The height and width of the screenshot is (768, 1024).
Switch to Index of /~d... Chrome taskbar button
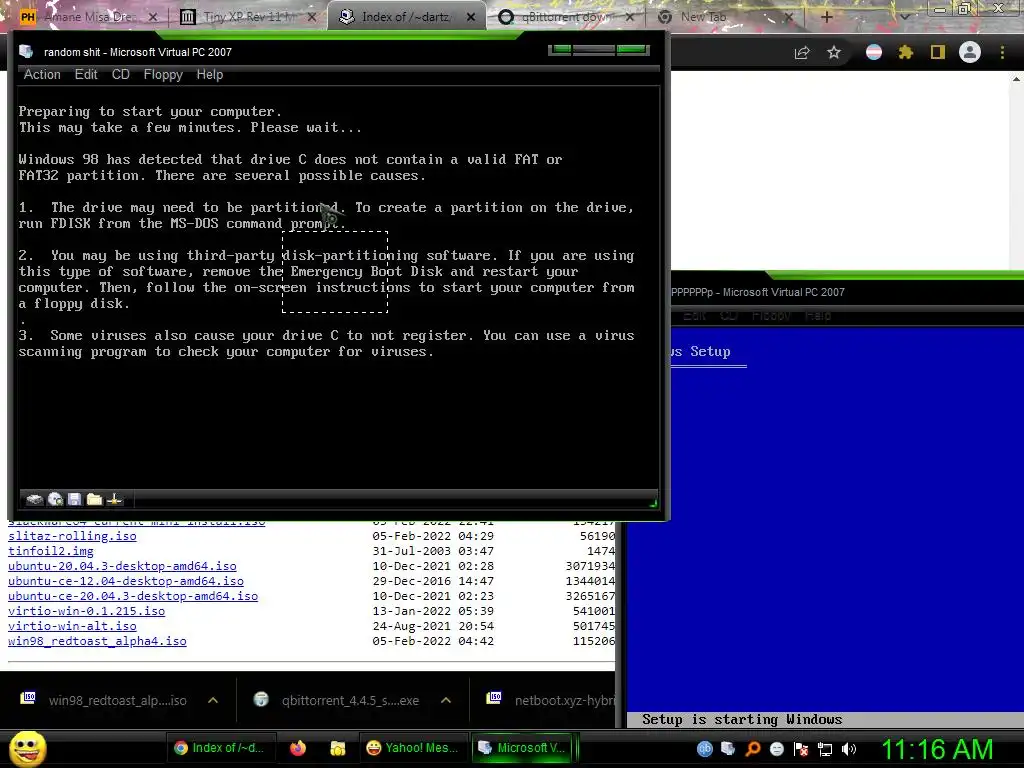click(219, 748)
